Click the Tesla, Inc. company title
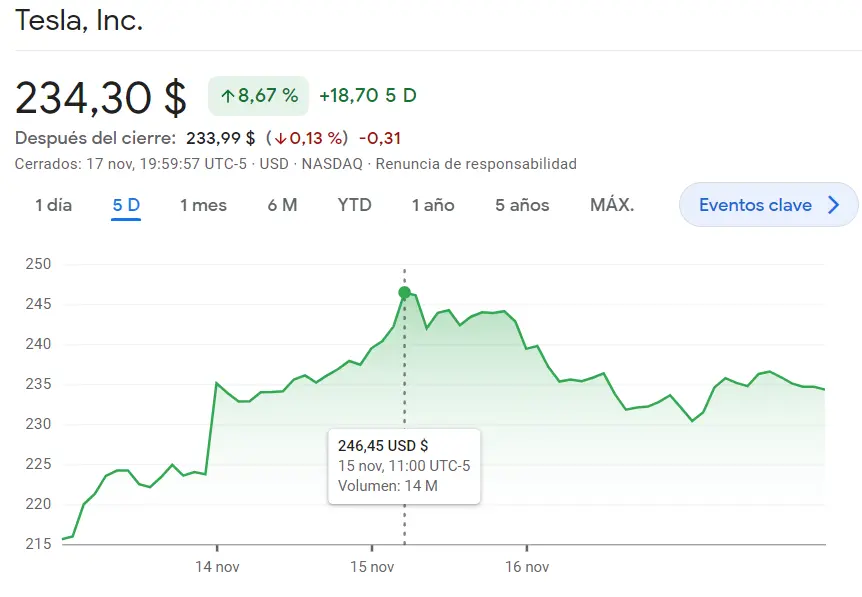This screenshot has width=862, height=597. tap(78, 20)
